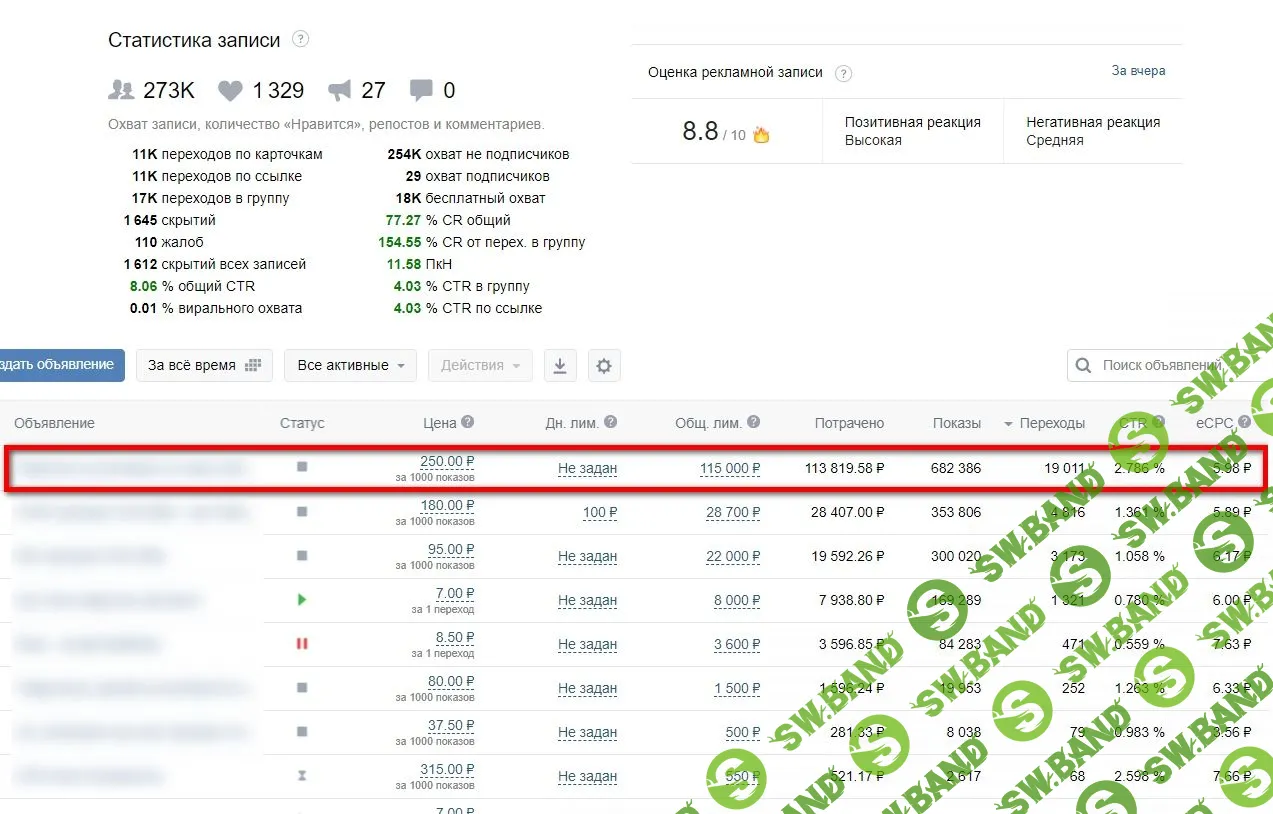Screen dimensions: 1273x814
Task: Click the reach people icon near 273K
Action: click(121, 90)
